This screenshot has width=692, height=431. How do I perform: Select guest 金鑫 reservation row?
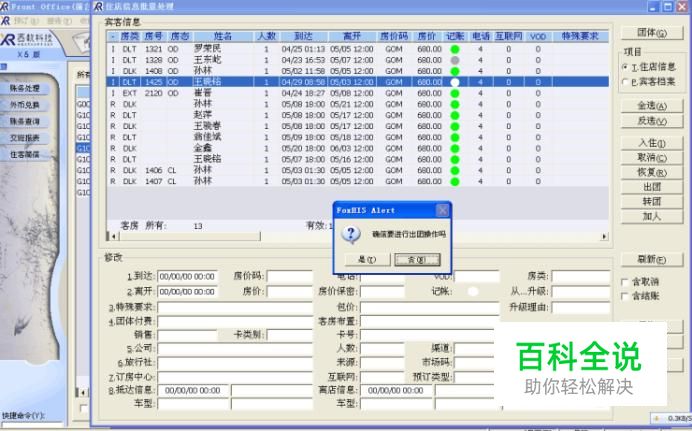coord(357,148)
